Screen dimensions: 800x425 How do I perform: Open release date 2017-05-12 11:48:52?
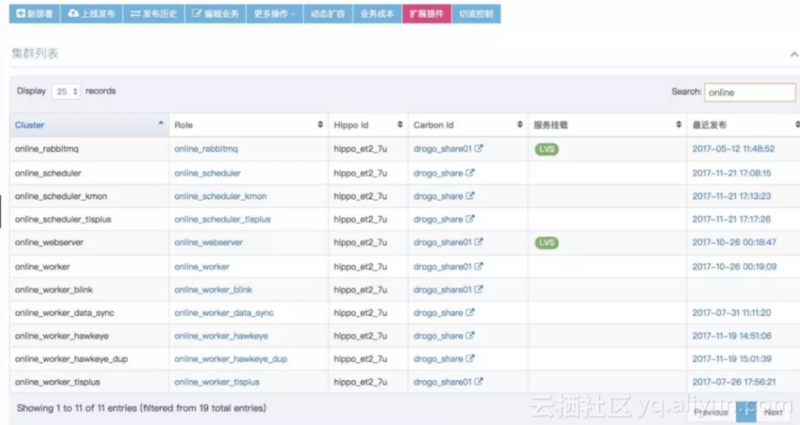point(733,148)
